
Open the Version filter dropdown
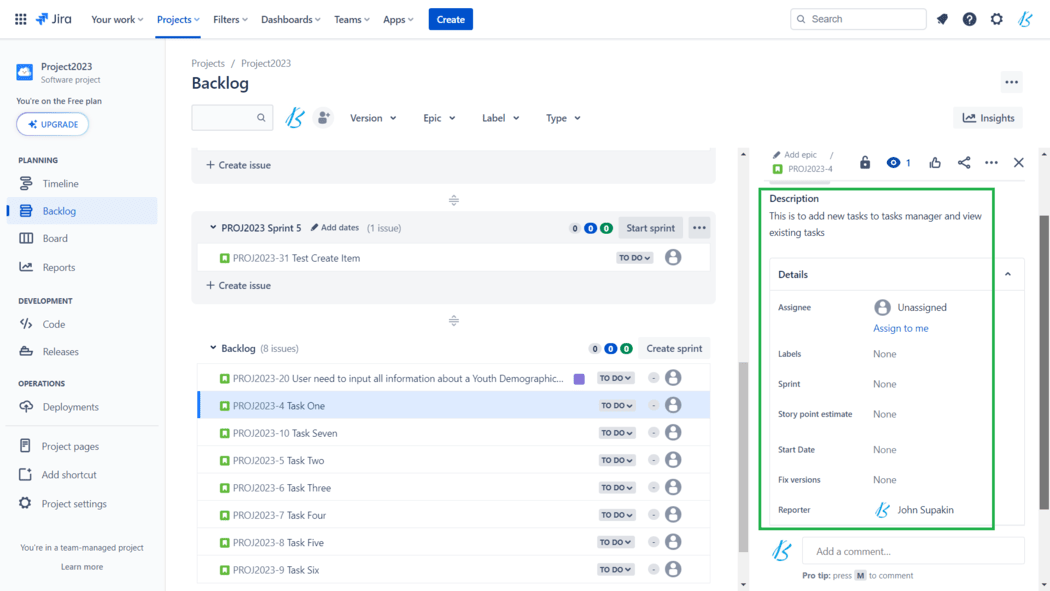point(373,118)
